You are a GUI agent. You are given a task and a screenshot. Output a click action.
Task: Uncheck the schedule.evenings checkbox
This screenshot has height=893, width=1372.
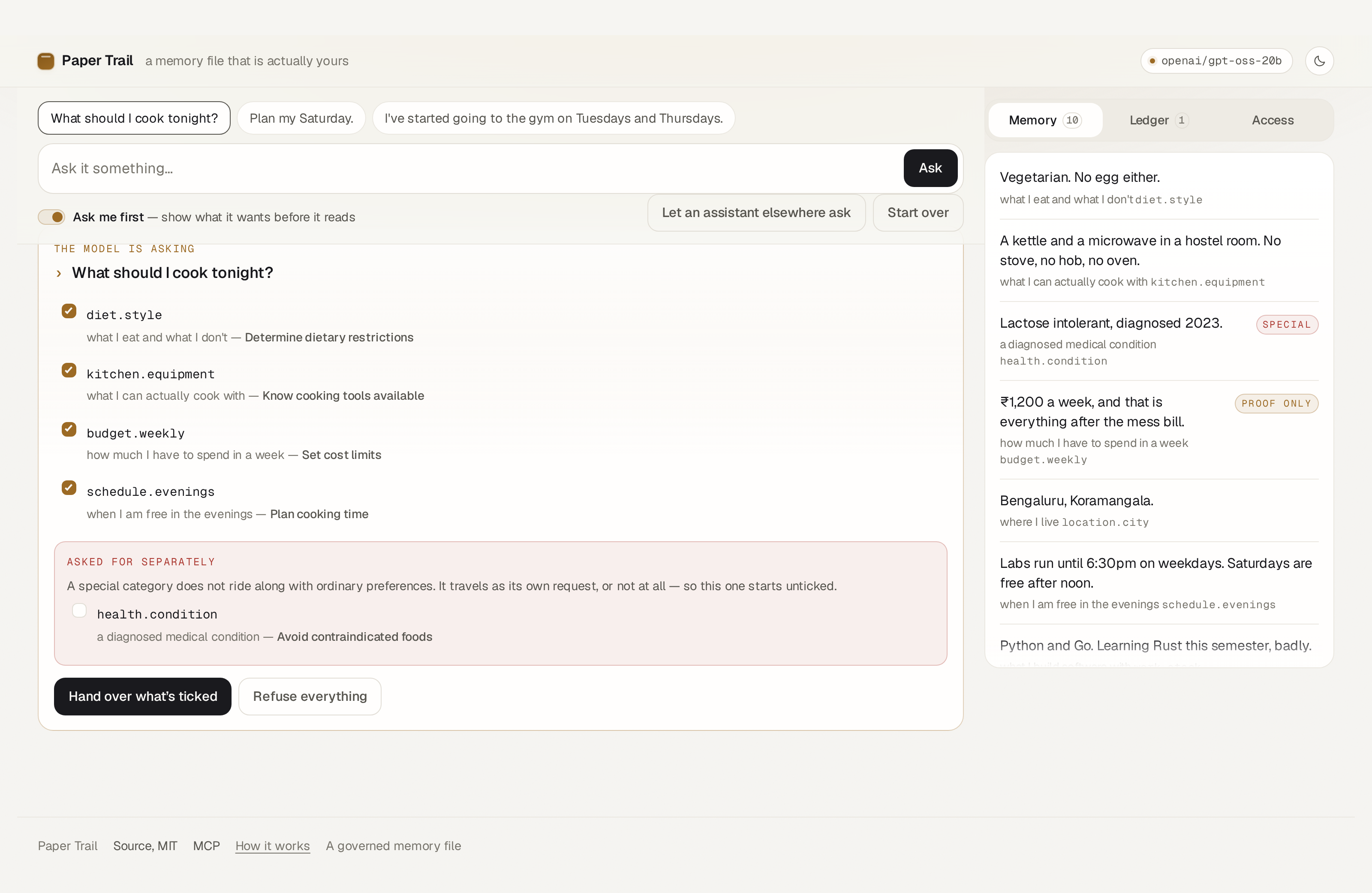click(x=69, y=488)
